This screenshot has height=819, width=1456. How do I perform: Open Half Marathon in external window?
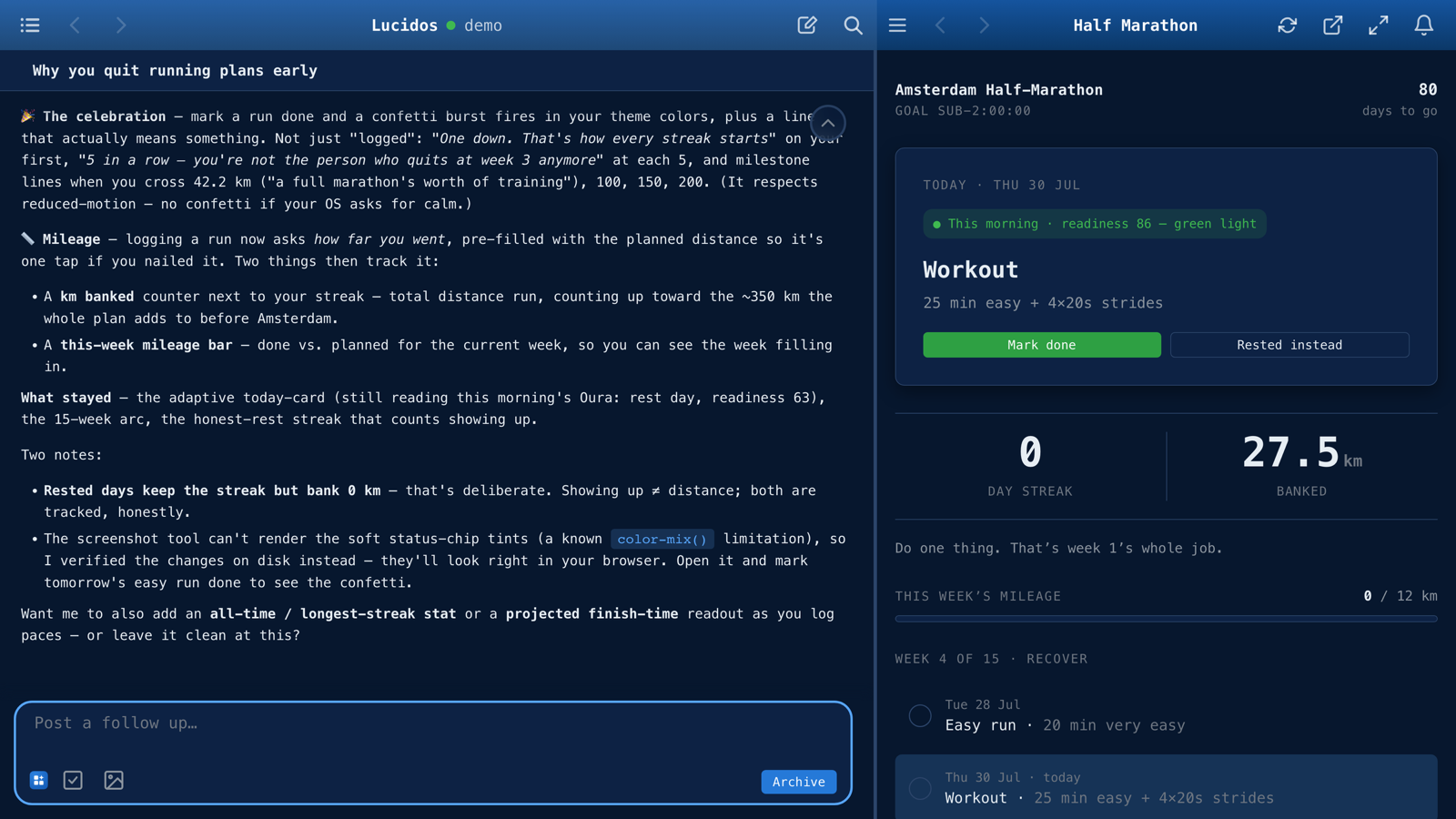[1333, 25]
